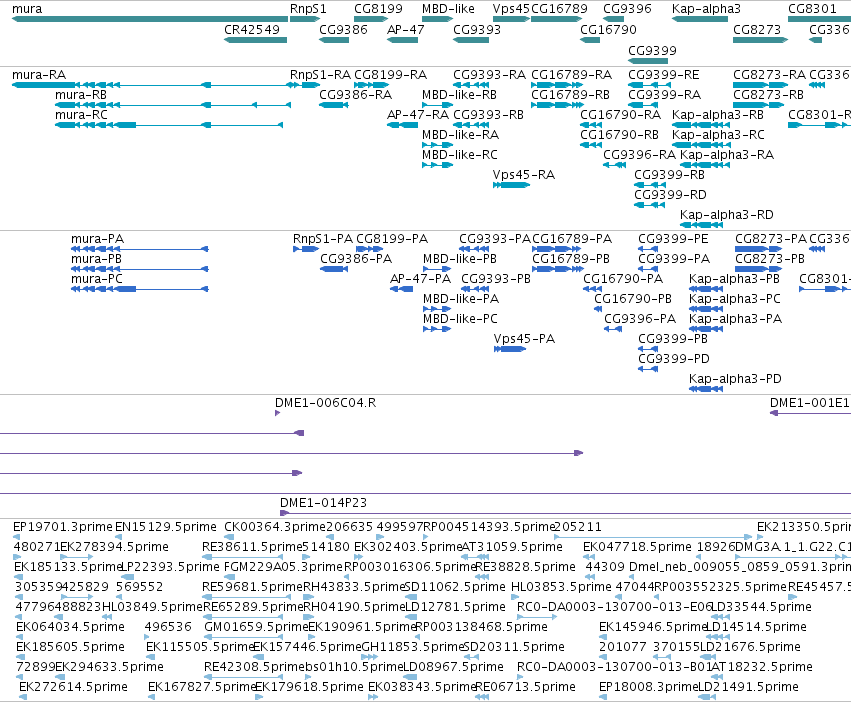Click the mura gene label
This screenshot has width=851, height=702.
click(x=27, y=9)
